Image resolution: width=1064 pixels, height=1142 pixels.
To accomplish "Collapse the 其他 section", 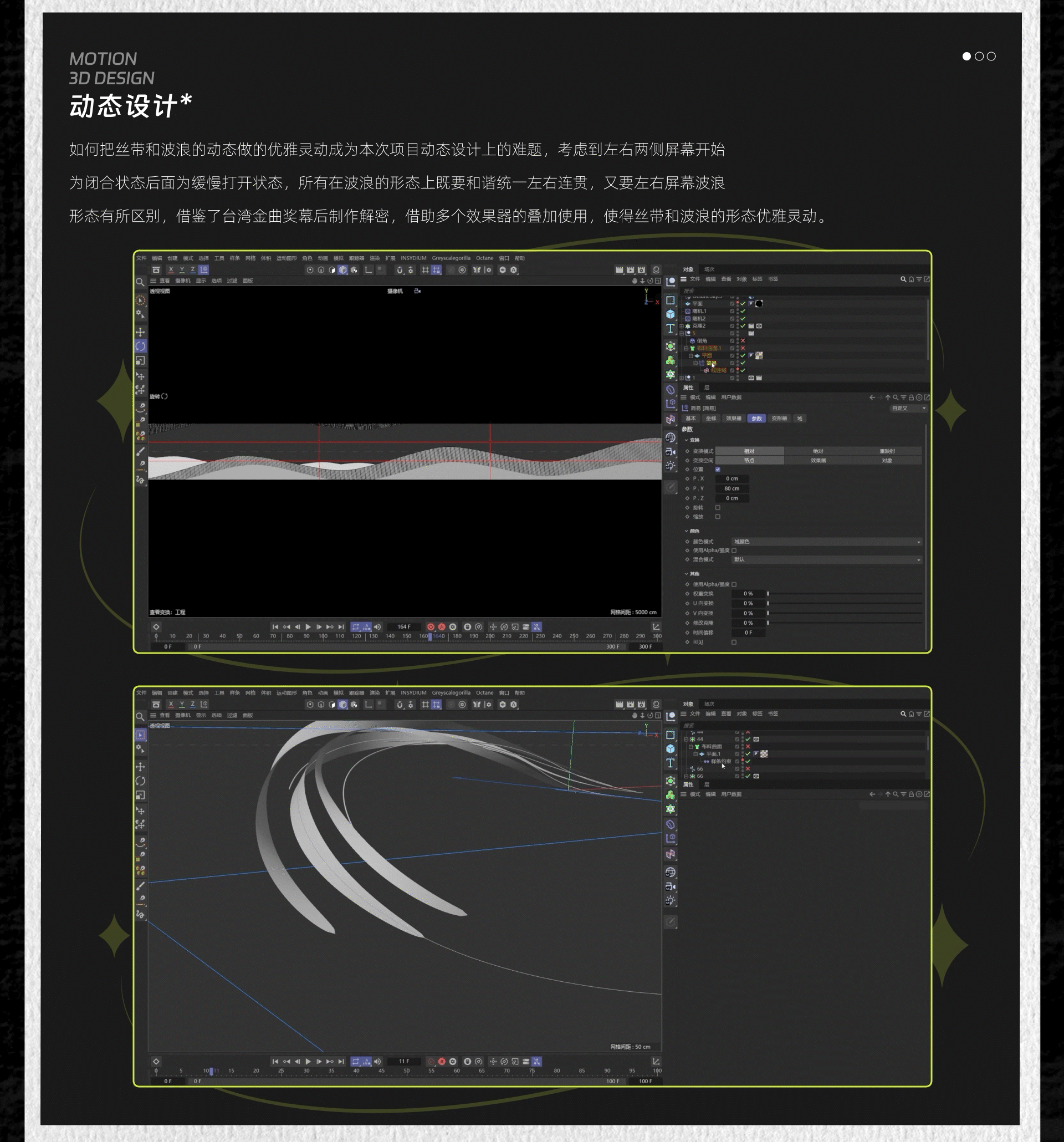I will pos(686,574).
